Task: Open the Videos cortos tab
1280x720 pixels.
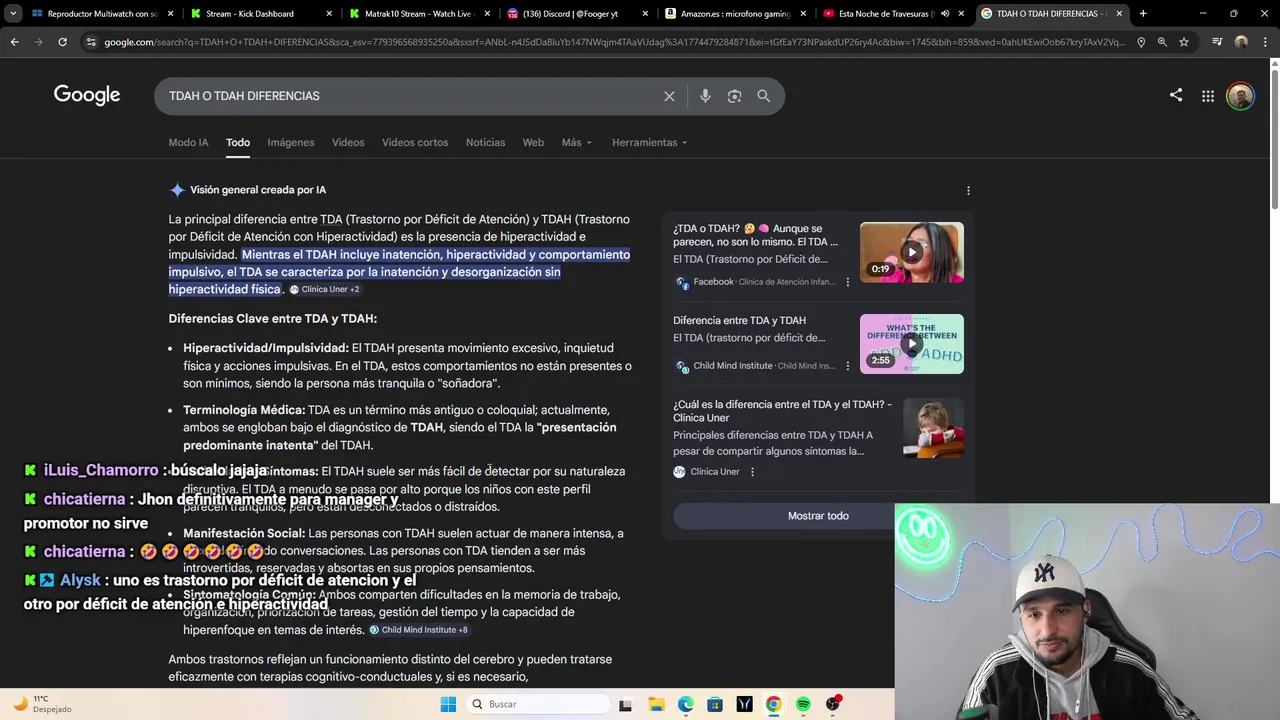Action: (415, 142)
